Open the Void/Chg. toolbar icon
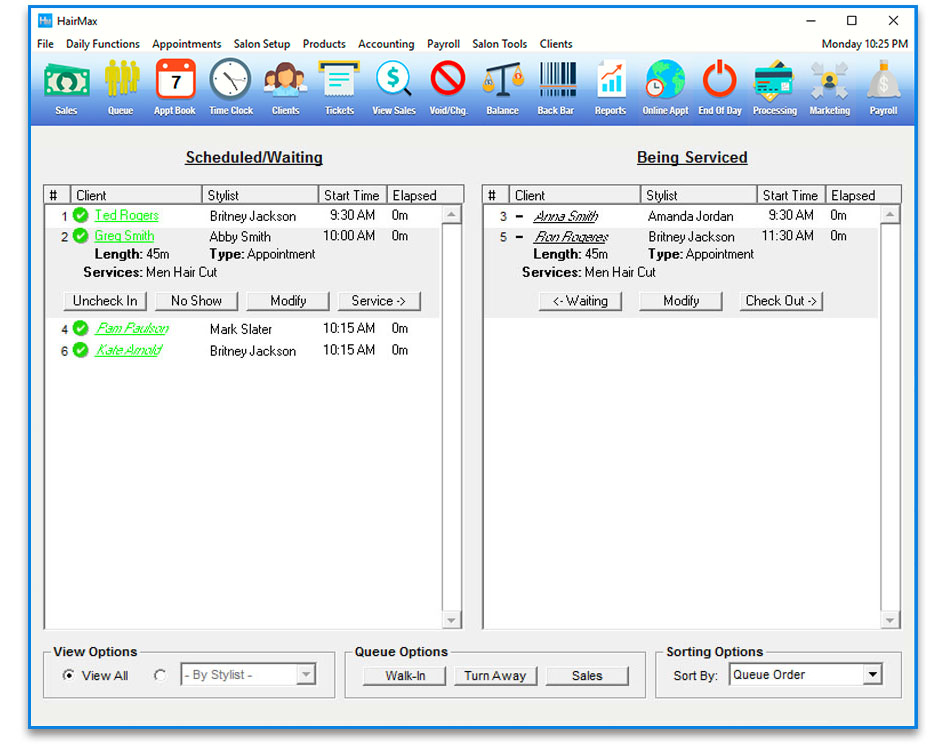The image size is (943, 746). pos(447,86)
